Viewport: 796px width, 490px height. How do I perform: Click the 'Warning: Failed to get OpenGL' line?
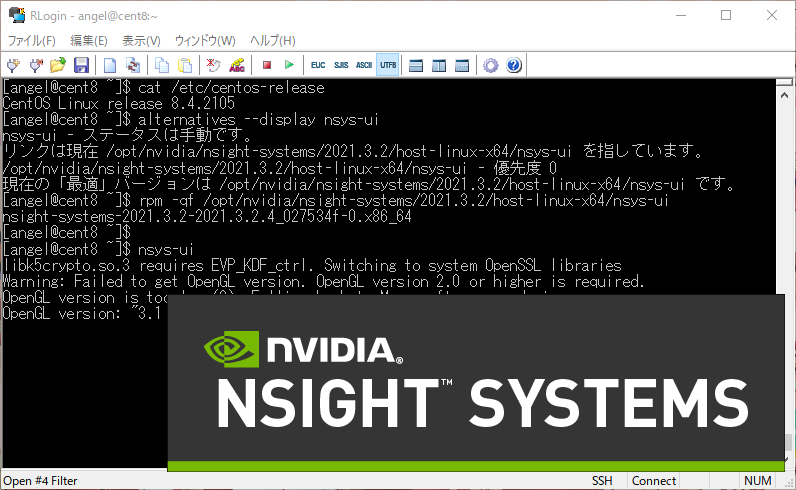323,281
